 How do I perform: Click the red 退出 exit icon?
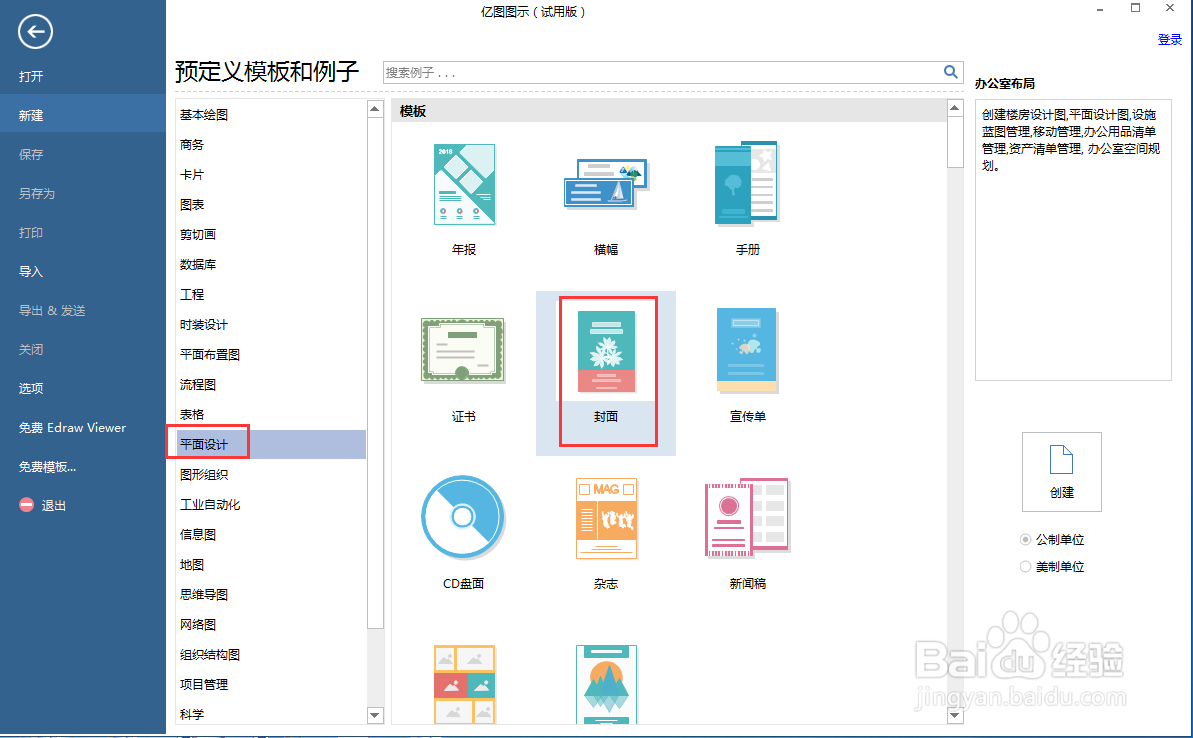(x=27, y=504)
